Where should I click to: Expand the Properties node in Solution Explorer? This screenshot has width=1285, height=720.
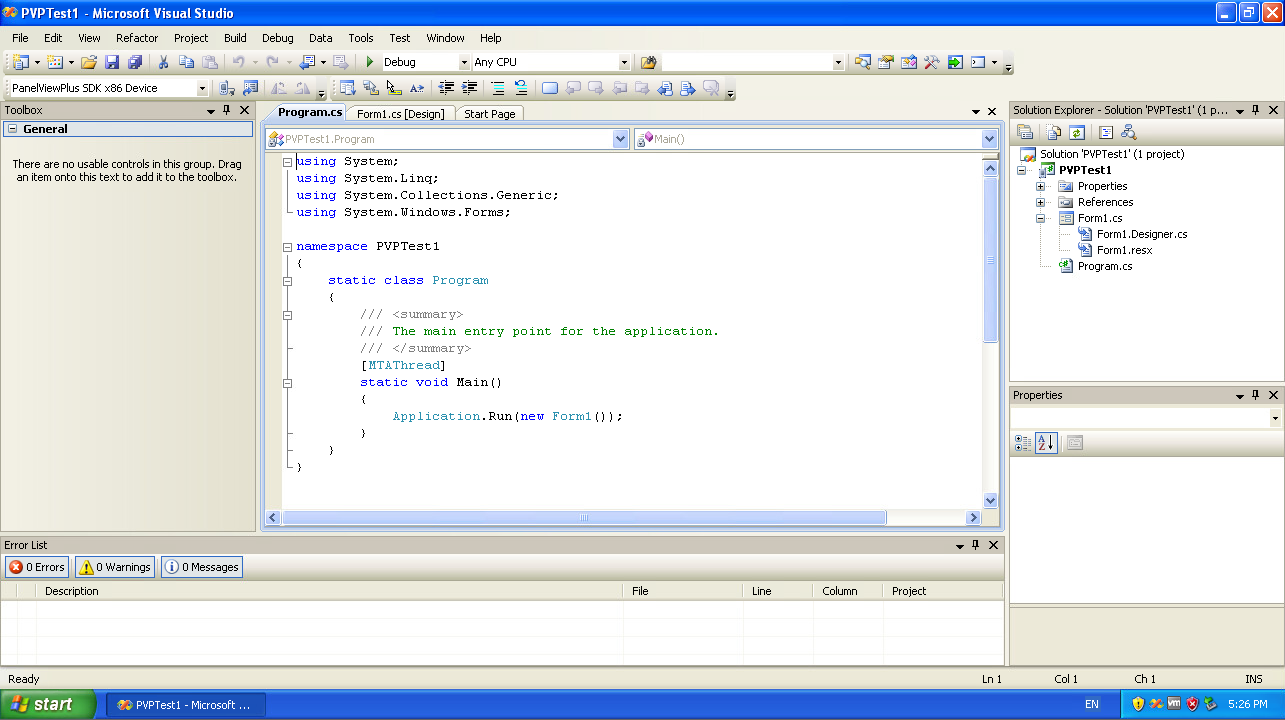[1041, 186]
